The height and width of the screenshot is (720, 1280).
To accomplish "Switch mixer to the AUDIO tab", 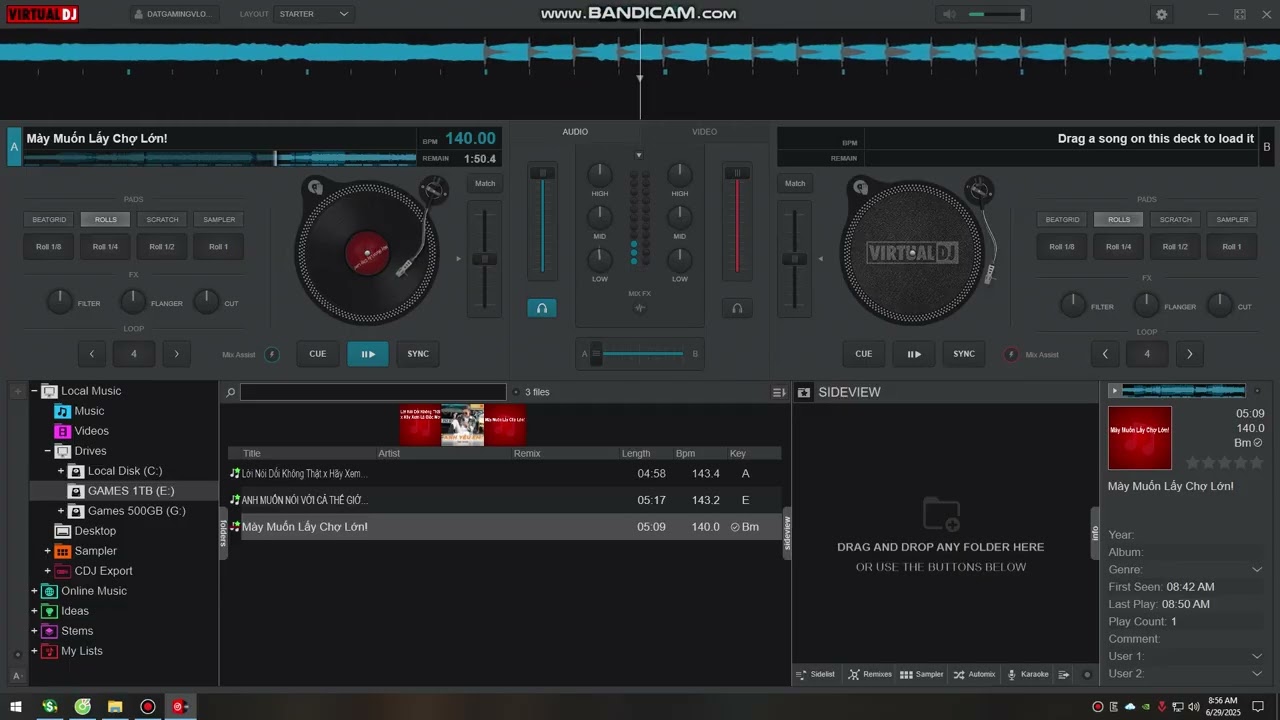I will pyautogui.click(x=575, y=132).
